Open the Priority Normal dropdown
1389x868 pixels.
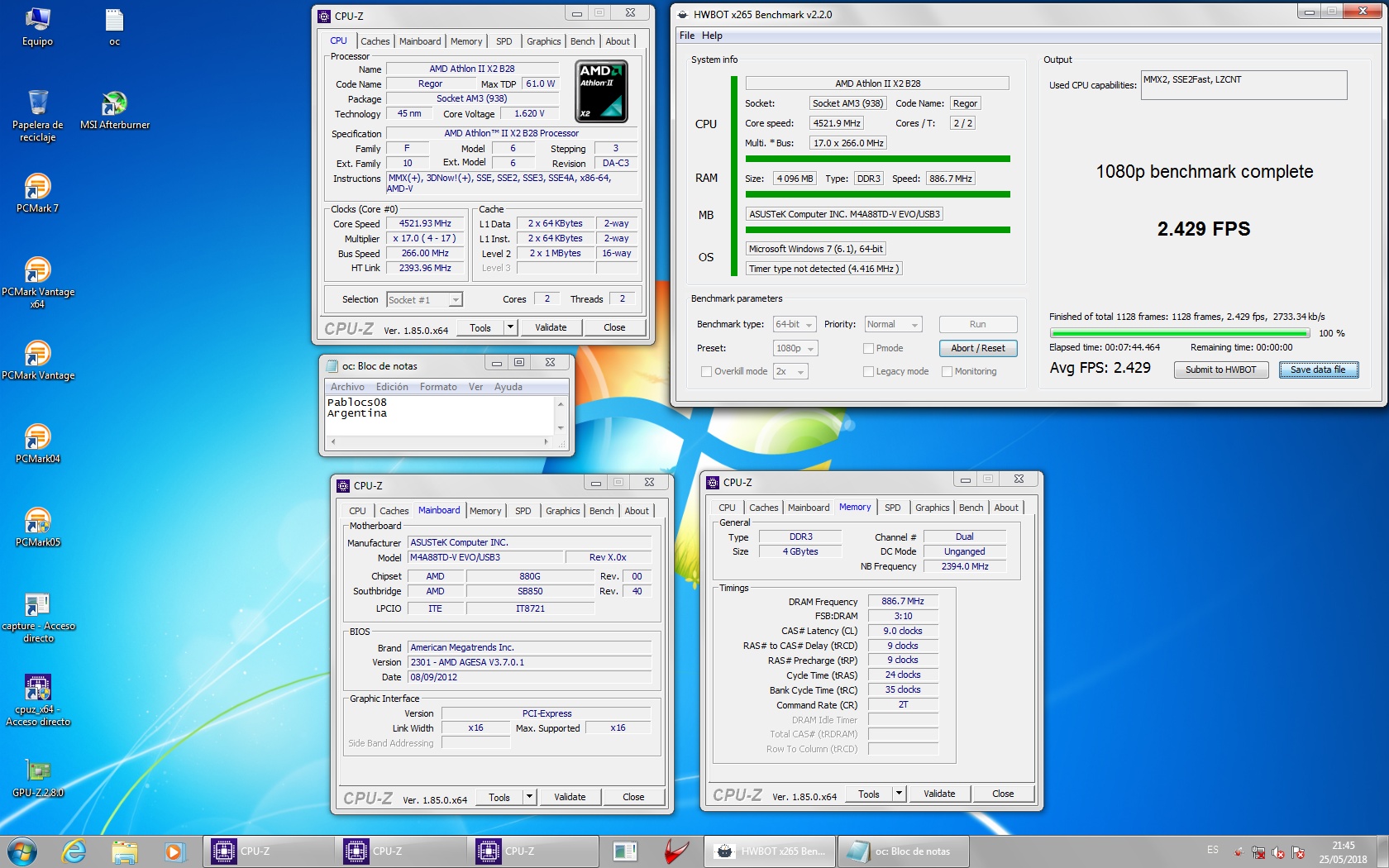coord(893,325)
